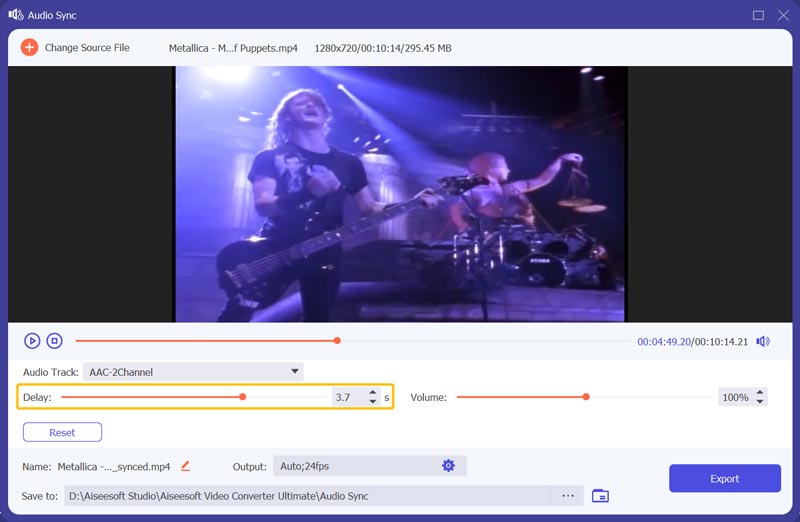Image resolution: width=800 pixels, height=522 pixels.
Task: Click the Volume percentage field showing 100%
Action: pos(735,397)
